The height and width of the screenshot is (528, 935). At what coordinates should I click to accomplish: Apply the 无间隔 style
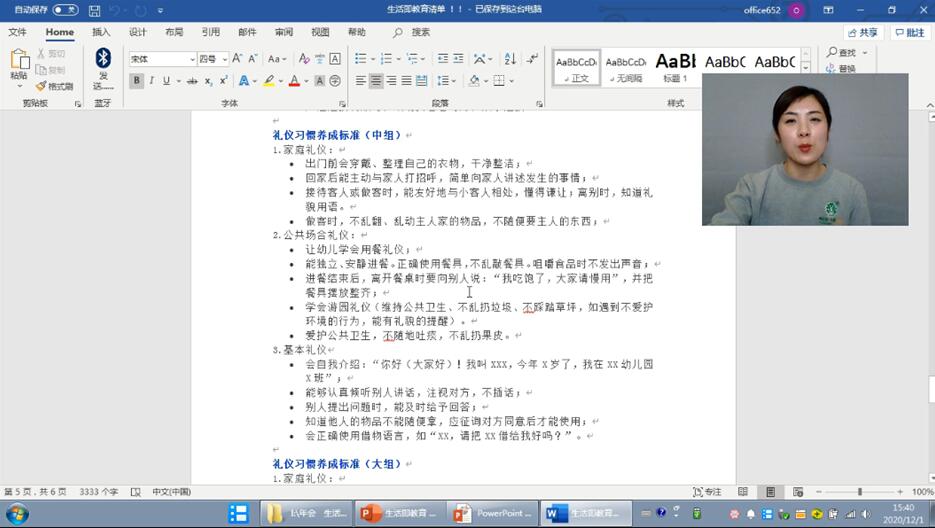click(x=626, y=68)
